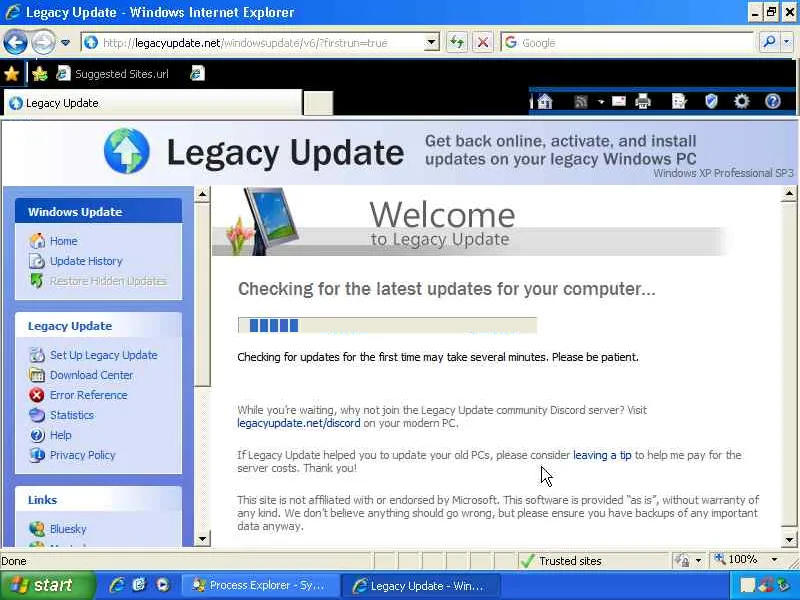This screenshot has height=600, width=800.
Task: Click the Read Mail envelope icon
Action: pyautogui.click(x=619, y=102)
